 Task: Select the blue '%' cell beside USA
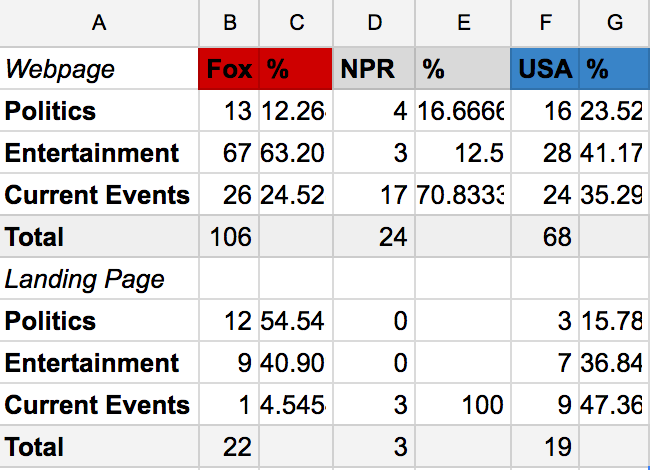(x=615, y=69)
